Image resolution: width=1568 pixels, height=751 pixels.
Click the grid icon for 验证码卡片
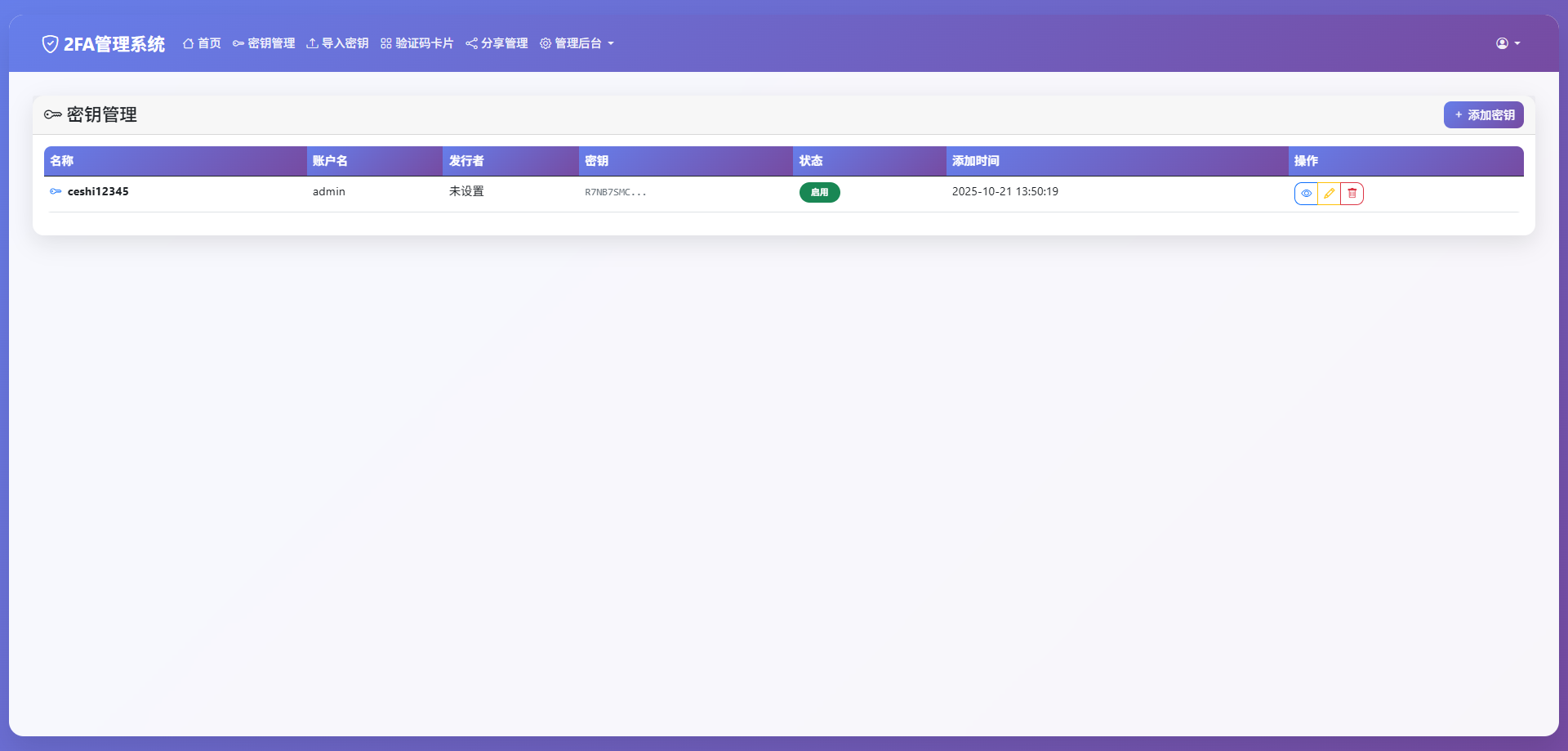[x=385, y=43]
